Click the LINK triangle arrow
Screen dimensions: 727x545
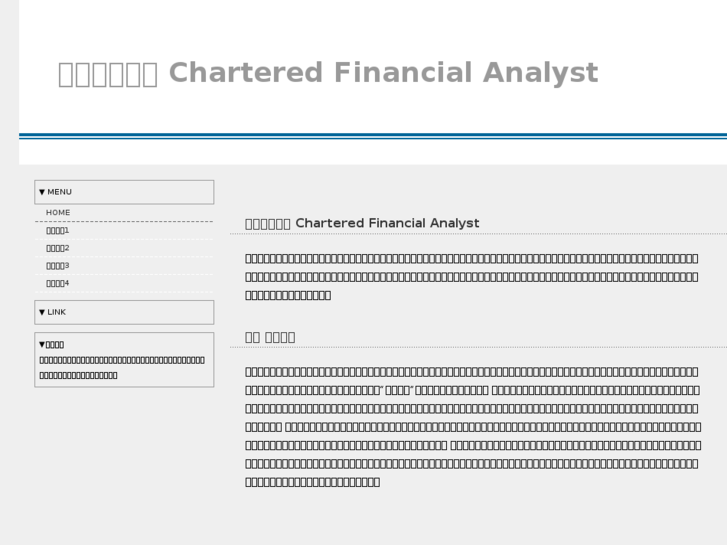pyautogui.click(x=42, y=312)
